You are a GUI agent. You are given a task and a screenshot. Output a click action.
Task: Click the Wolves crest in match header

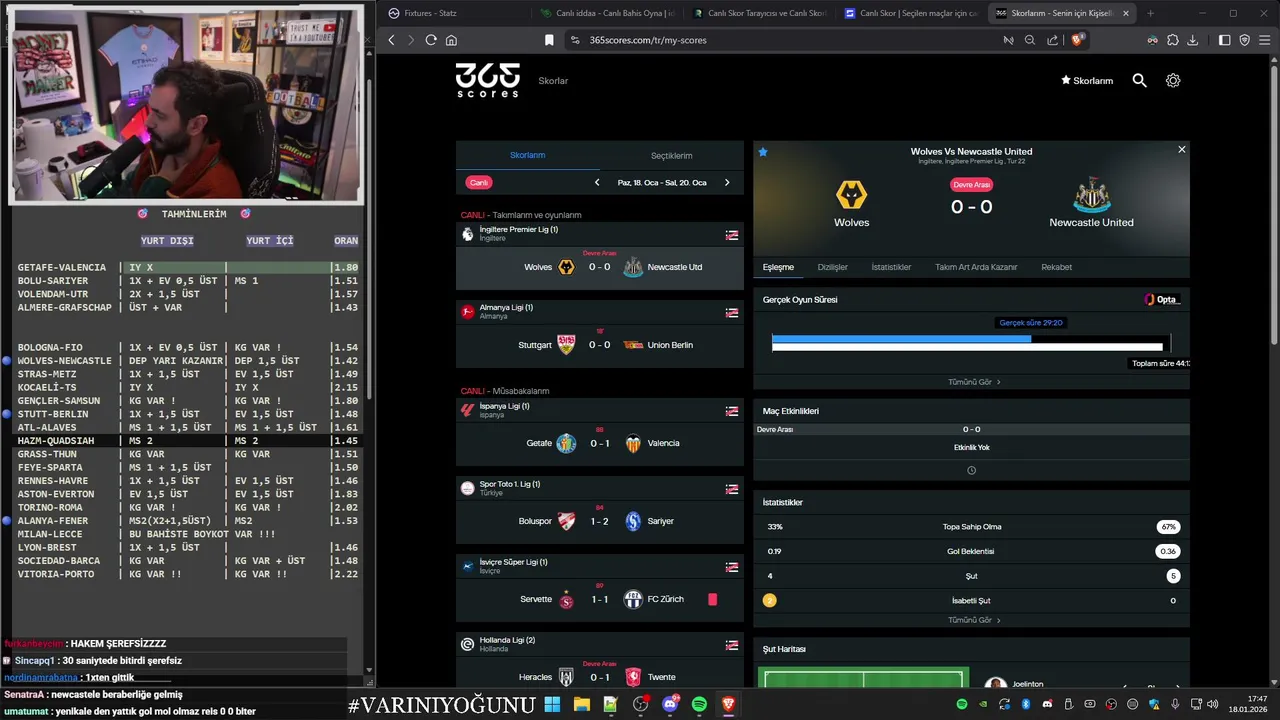(851, 195)
